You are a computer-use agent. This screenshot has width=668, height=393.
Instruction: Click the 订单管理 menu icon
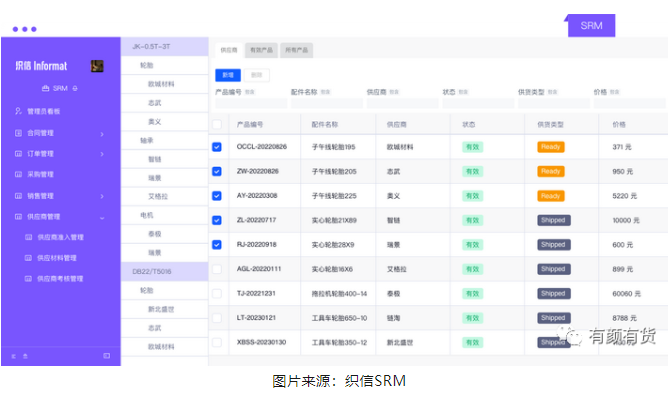18,154
